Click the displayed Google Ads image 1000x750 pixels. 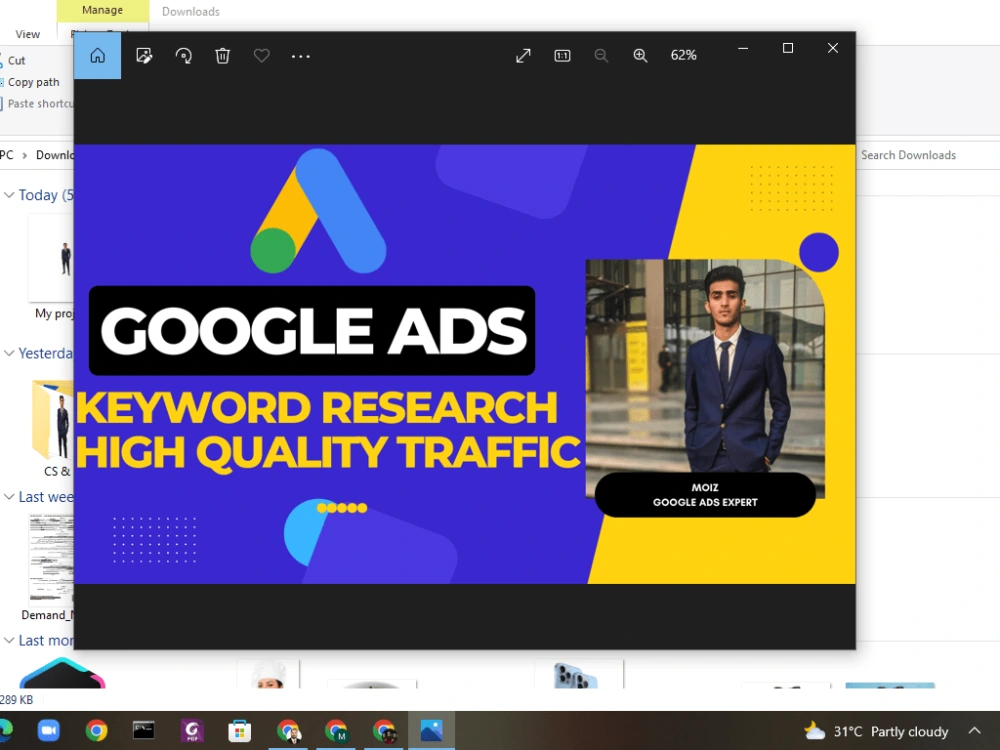pyautogui.click(x=464, y=364)
